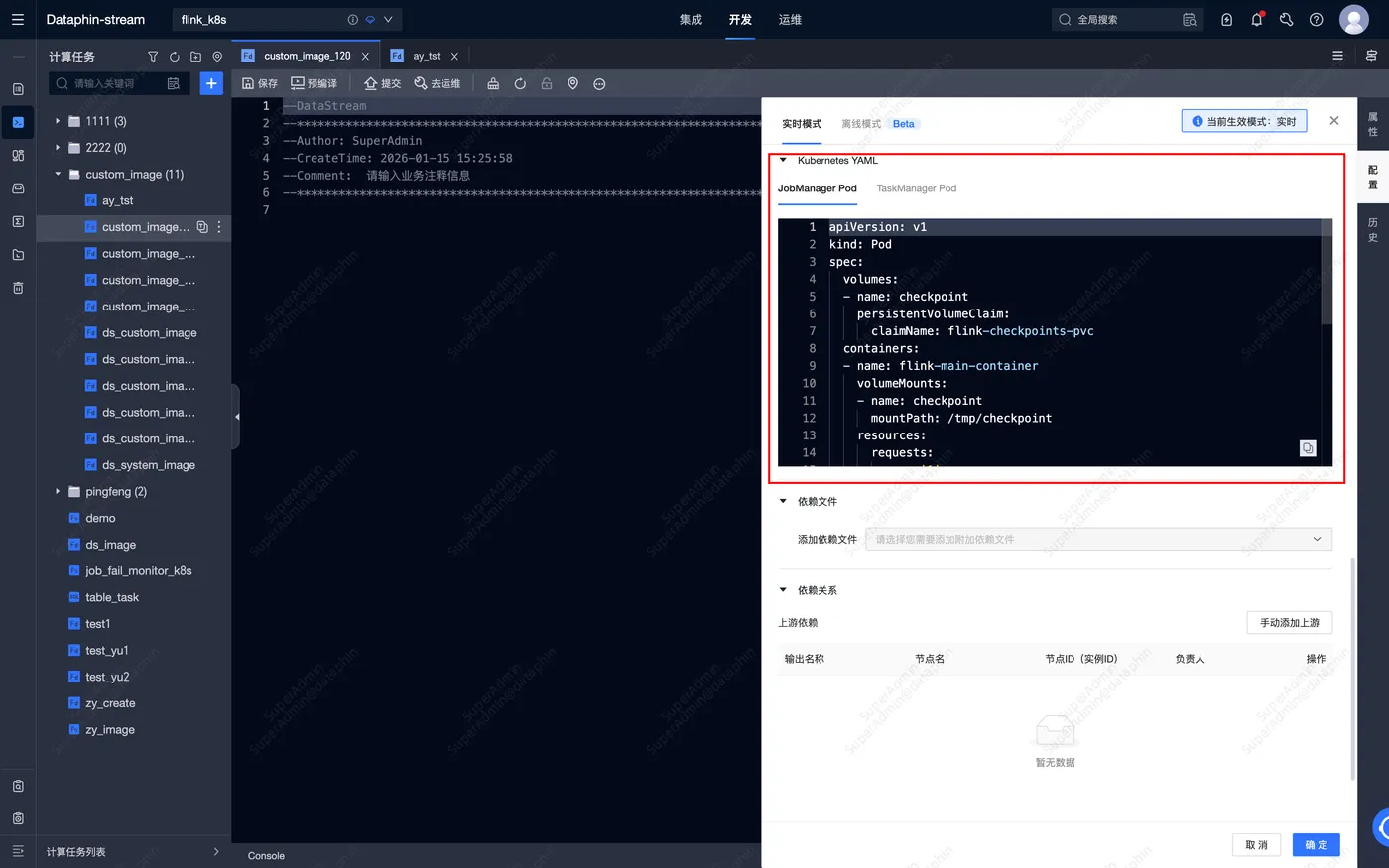
Task: Open the flink_k8s project dropdown
Action: pos(388,20)
